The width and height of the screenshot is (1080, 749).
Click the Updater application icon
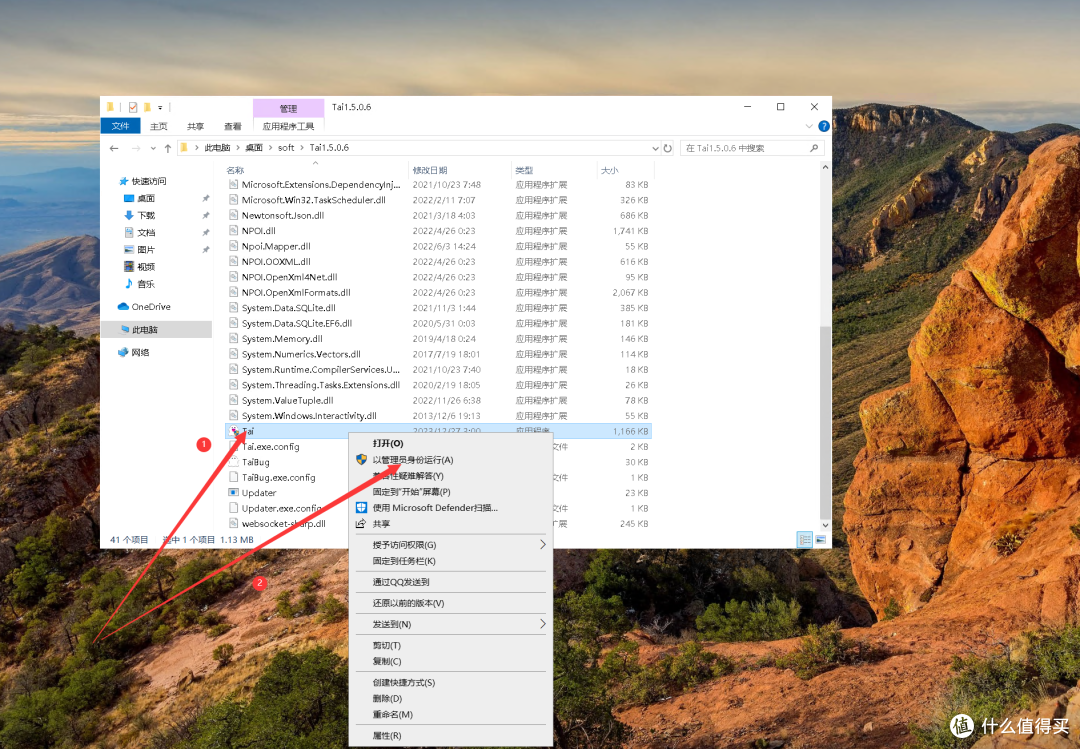click(x=233, y=493)
